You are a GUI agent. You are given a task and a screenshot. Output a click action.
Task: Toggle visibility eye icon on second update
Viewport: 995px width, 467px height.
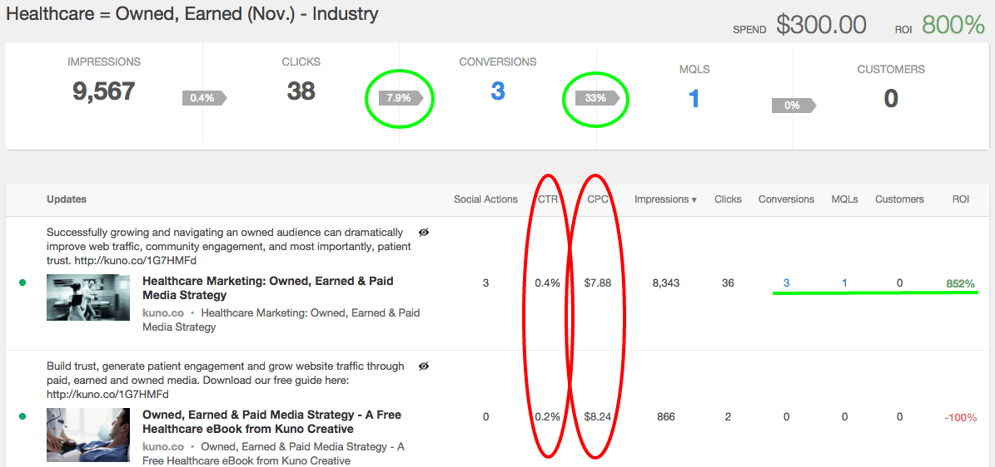tap(423, 366)
